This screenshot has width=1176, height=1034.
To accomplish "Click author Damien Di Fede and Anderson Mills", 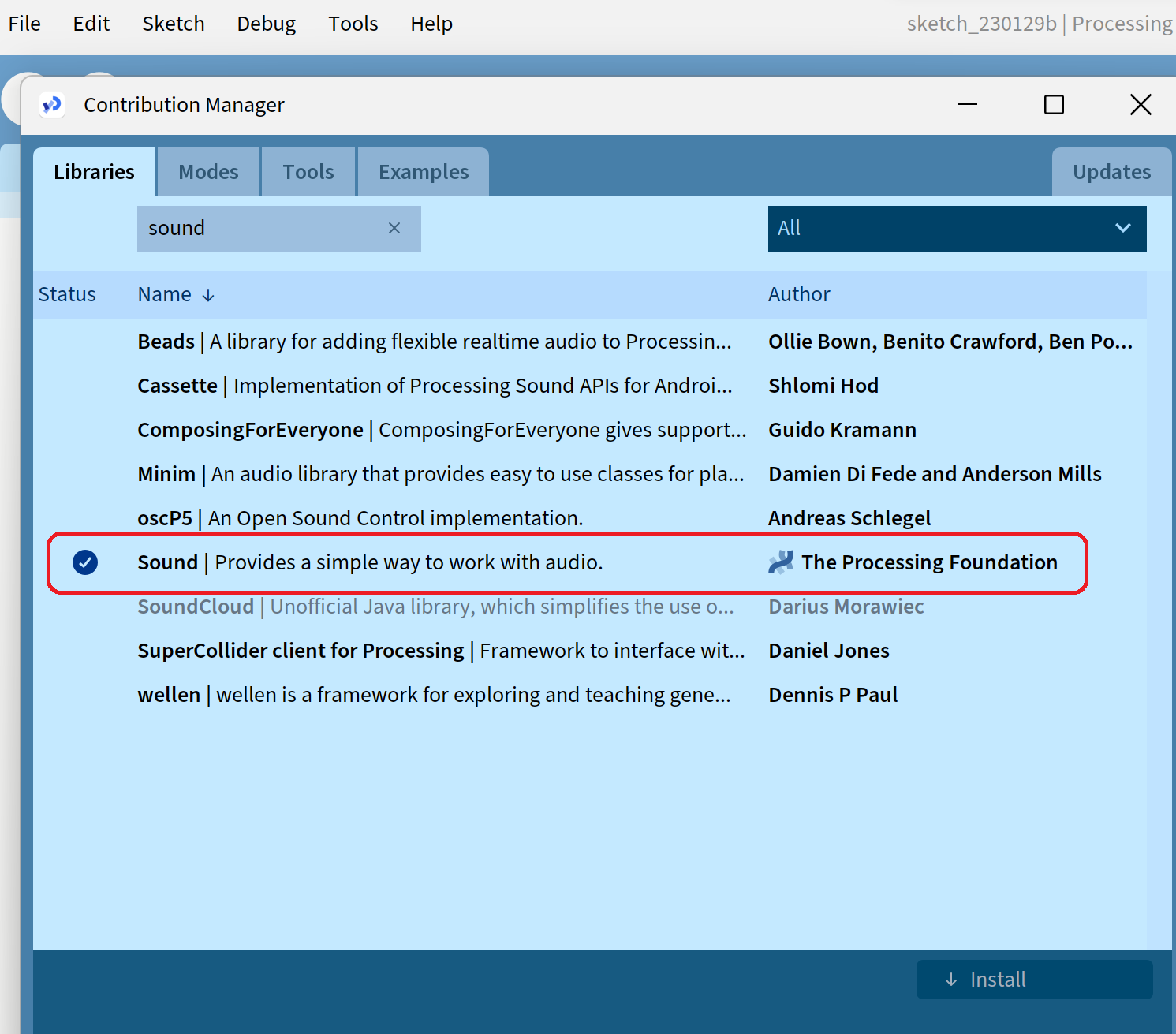I will click(935, 474).
